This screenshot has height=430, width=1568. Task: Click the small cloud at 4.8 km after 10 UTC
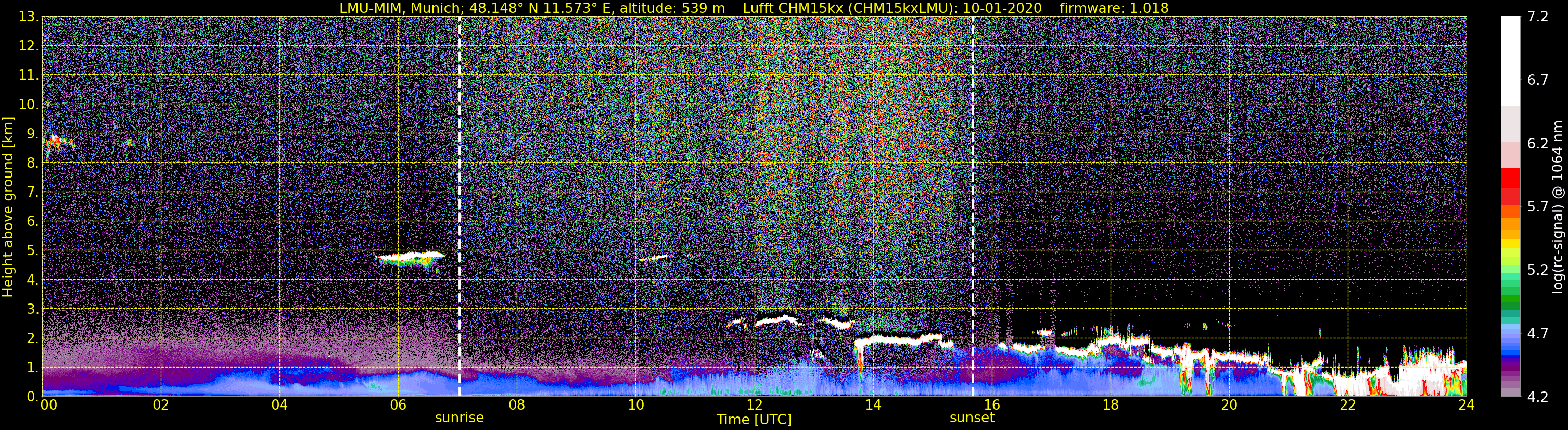pyautogui.click(x=653, y=258)
